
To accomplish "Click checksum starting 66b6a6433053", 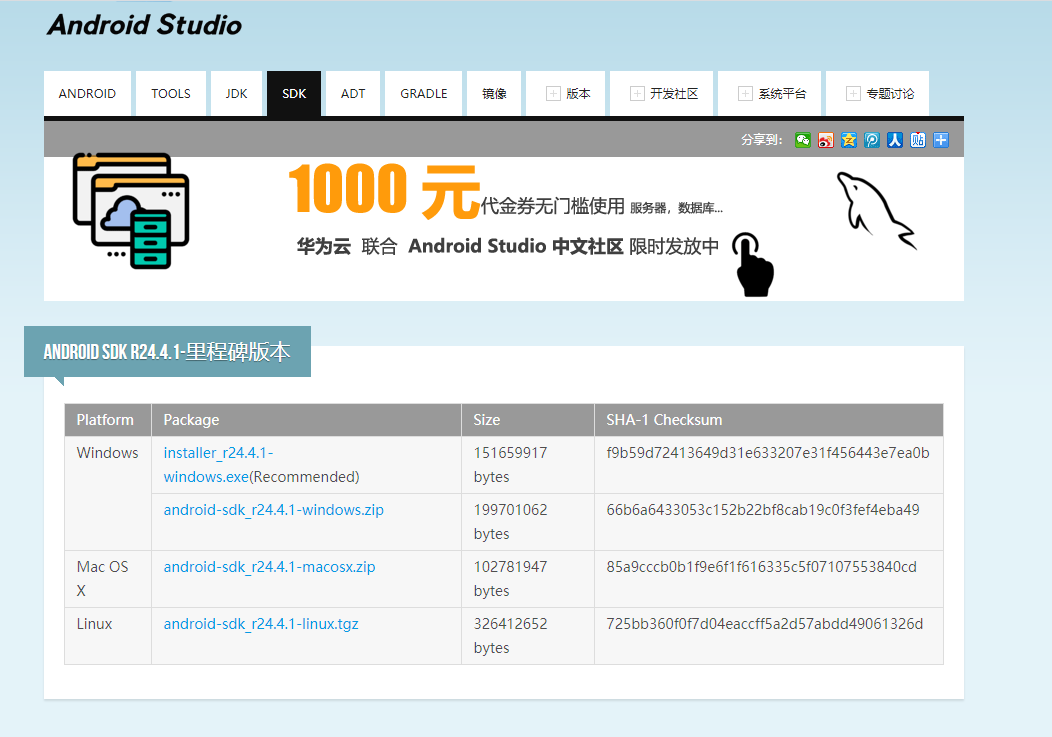I will coord(763,509).
